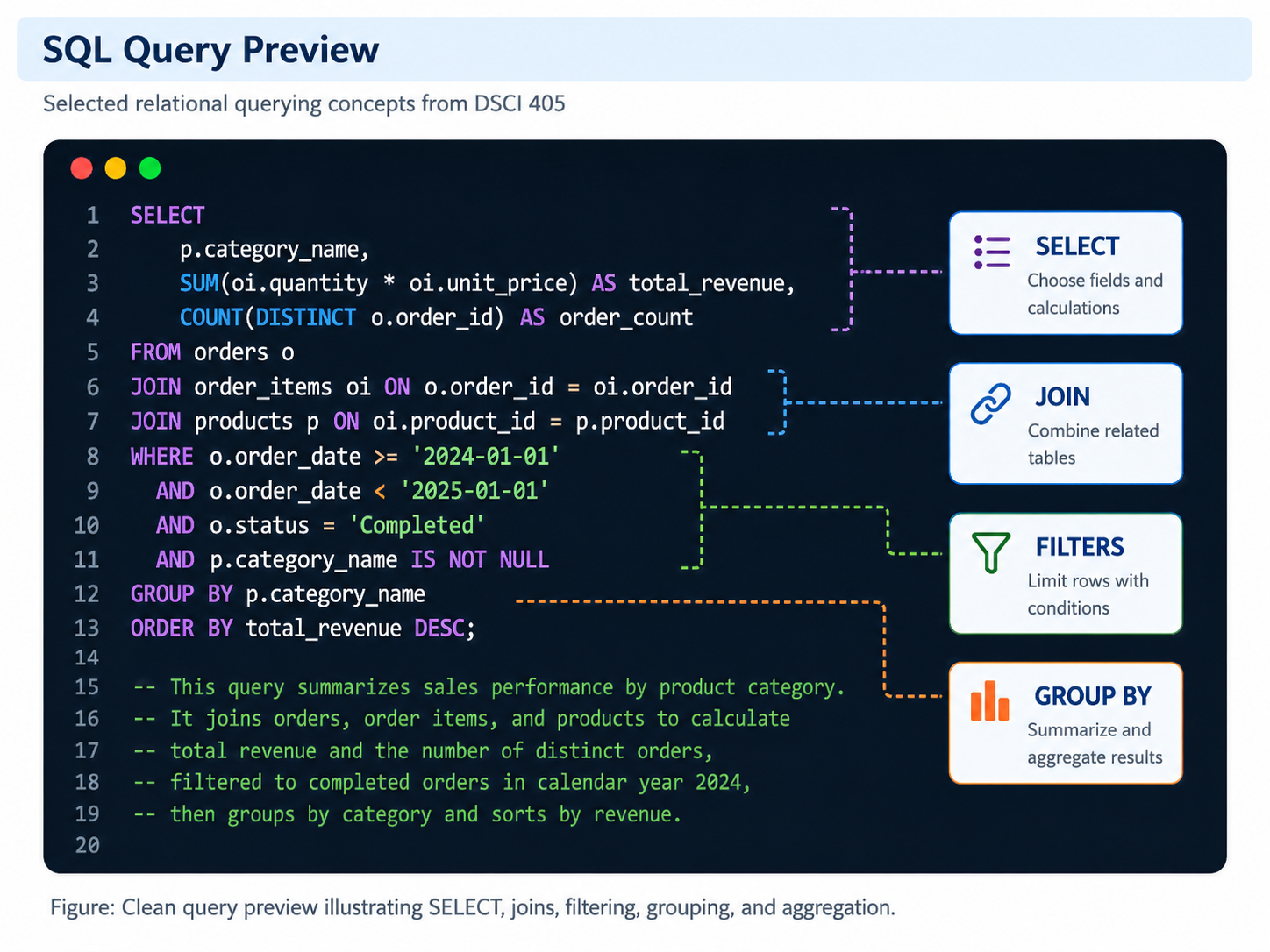Click the "IS NOT NULL" keywords on line 11
Viewport: 1270px width, 952px height.
coord(480,559)
